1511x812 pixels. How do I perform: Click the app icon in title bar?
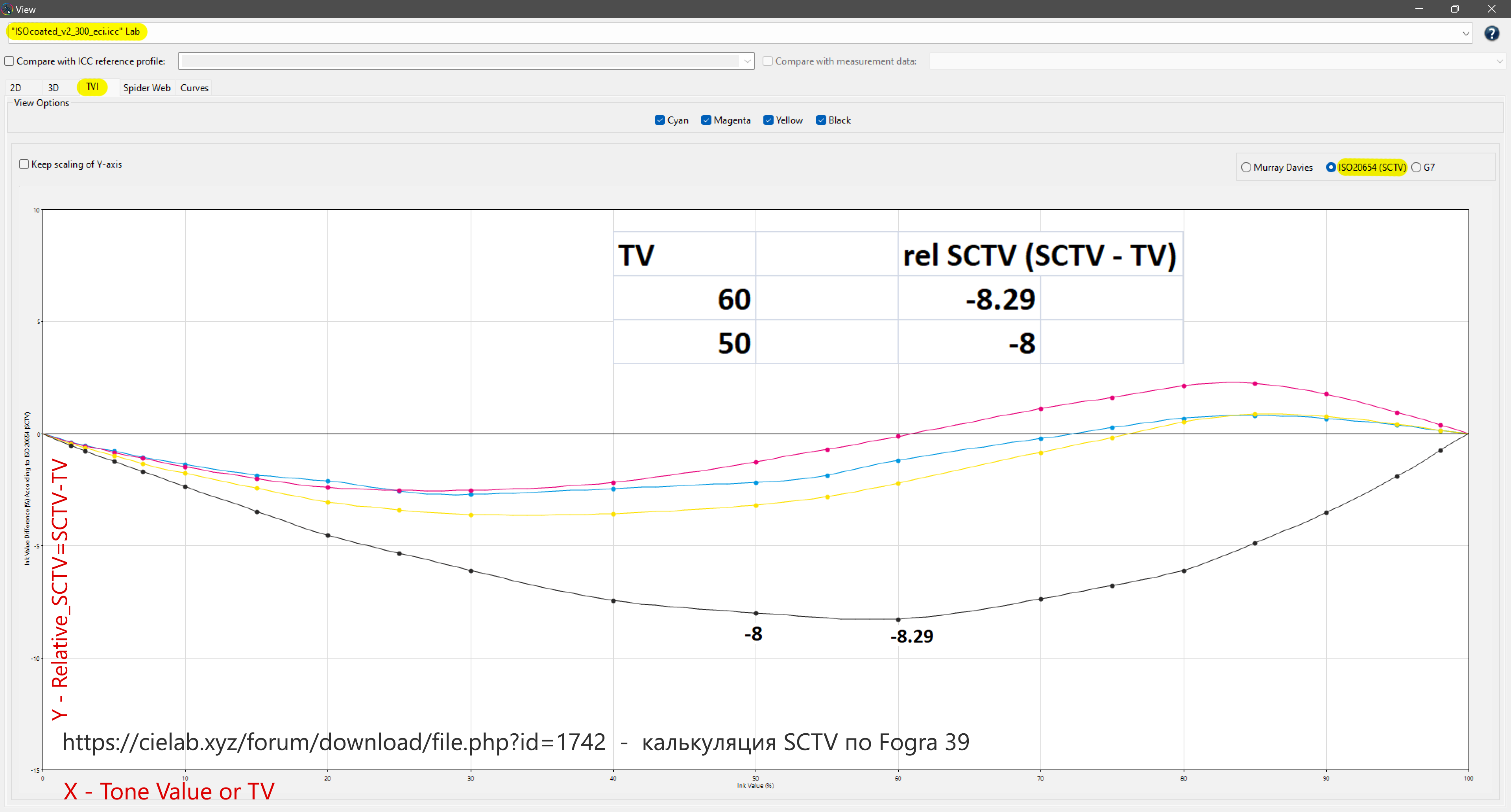coord(7,9)
